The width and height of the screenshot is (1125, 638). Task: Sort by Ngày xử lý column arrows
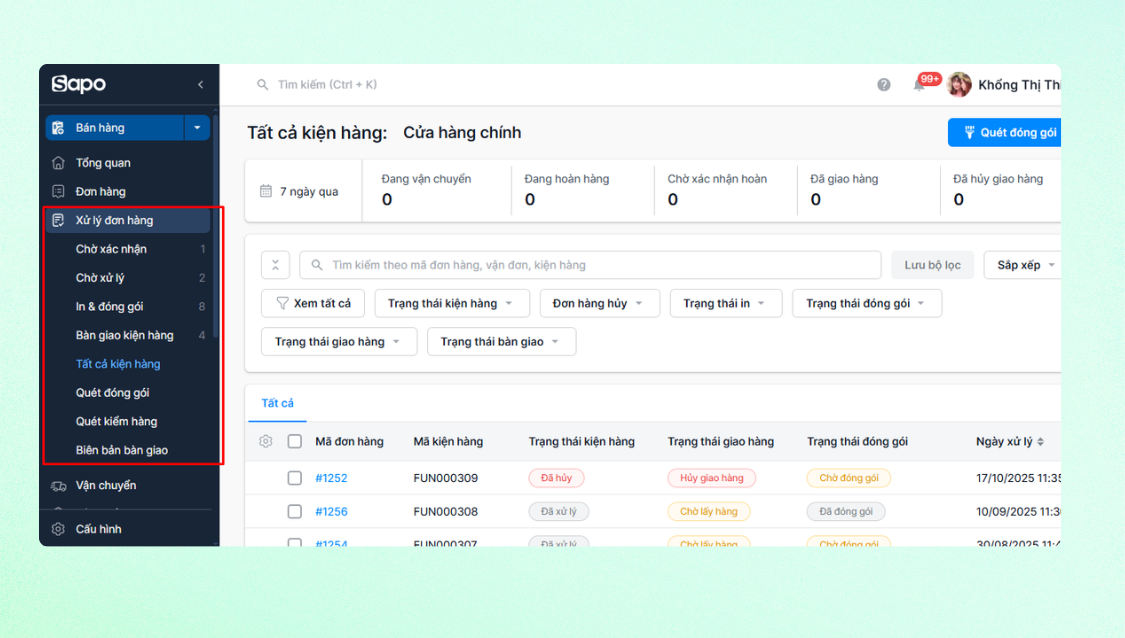[1040, 442]
